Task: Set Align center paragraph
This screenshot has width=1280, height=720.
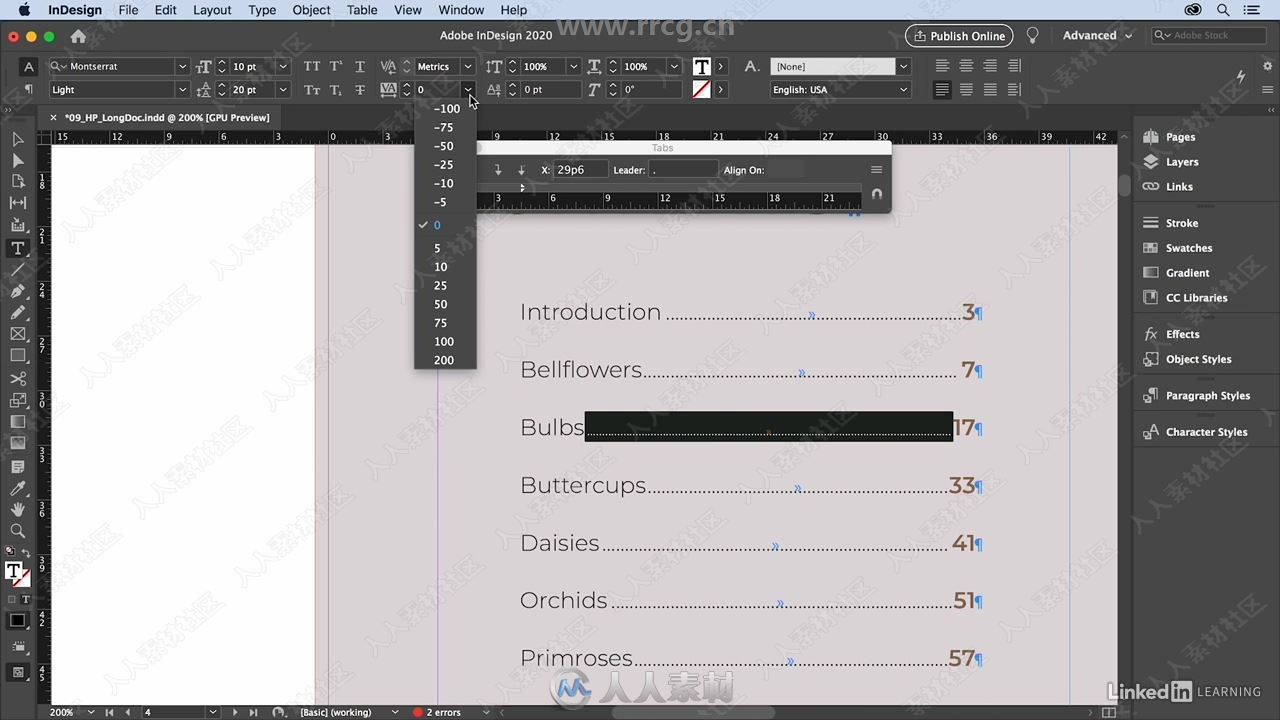Action: (x=966, y=67)
